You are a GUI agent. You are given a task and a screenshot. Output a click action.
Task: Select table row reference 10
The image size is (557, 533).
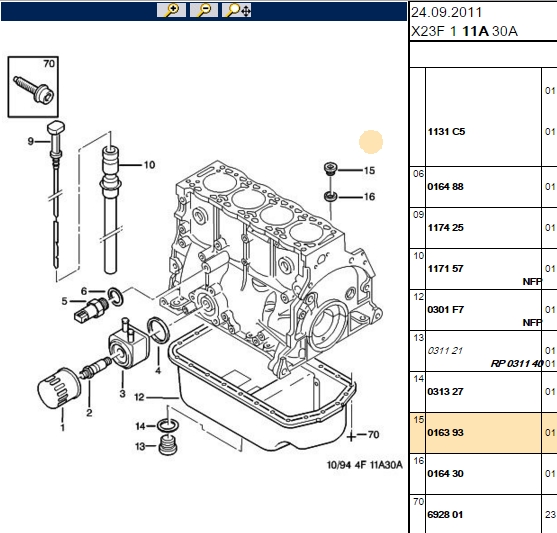tap(418, 255)
